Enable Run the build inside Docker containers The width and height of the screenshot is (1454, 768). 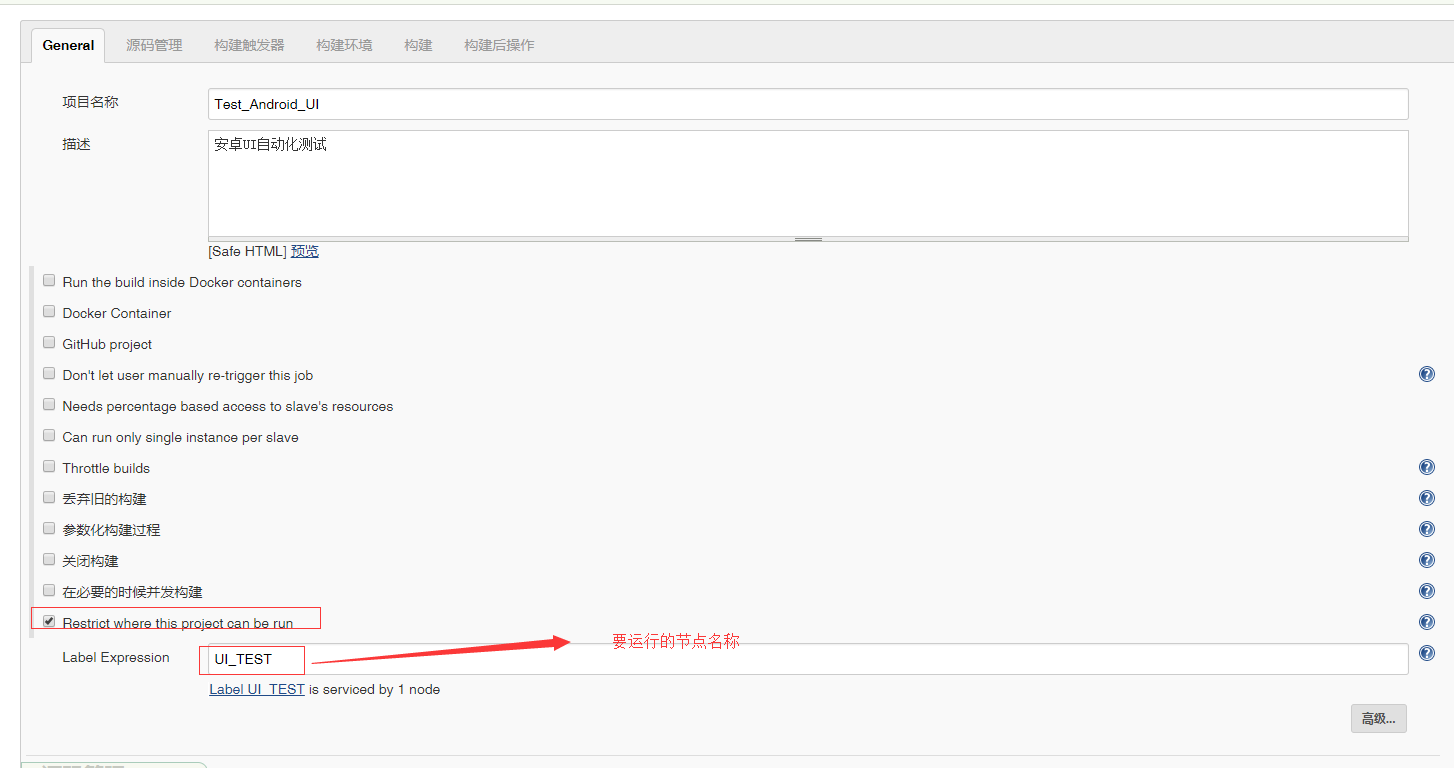click(49, 280)
